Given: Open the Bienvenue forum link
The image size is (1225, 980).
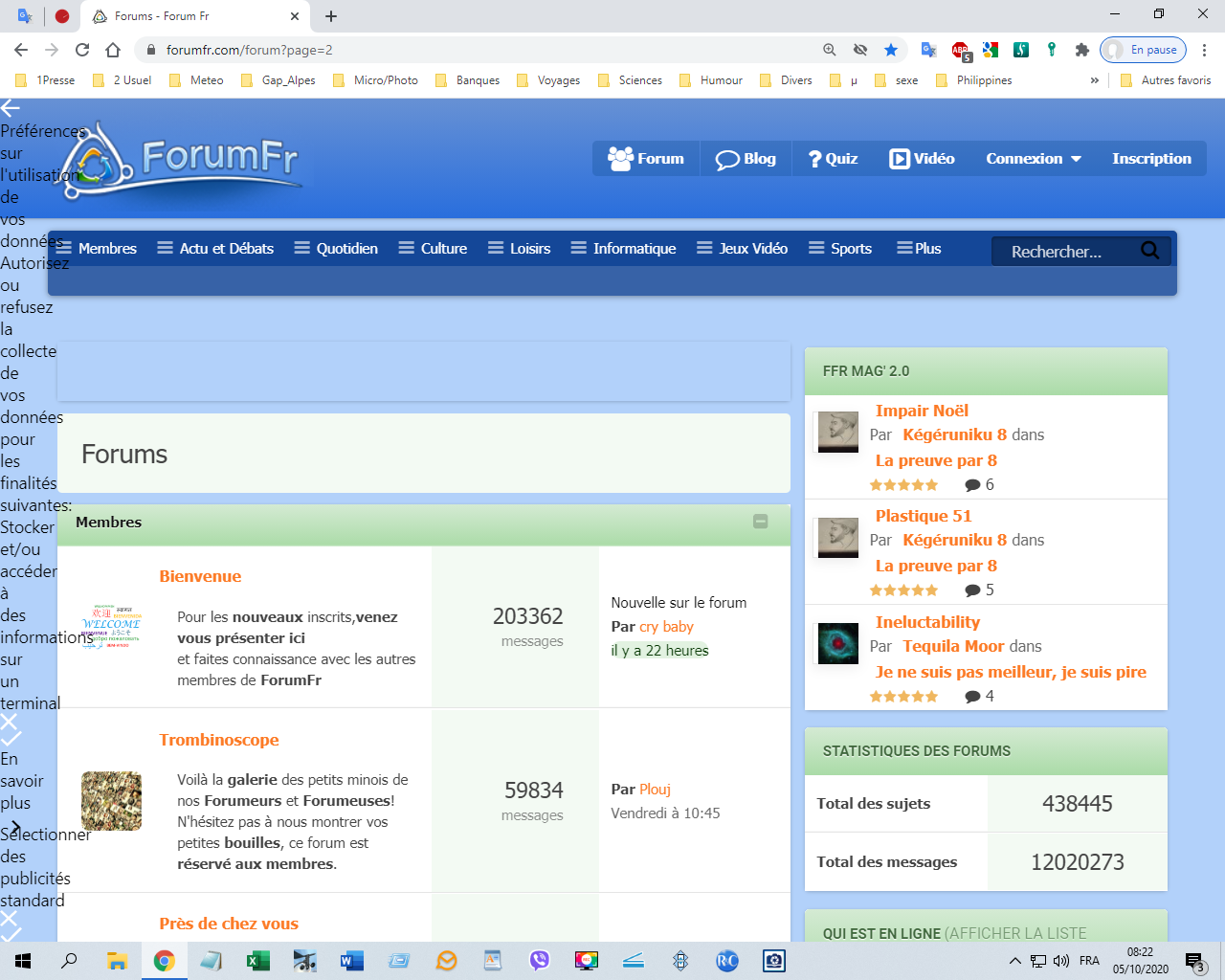Looking at the screenshot, I should (200, 576).
